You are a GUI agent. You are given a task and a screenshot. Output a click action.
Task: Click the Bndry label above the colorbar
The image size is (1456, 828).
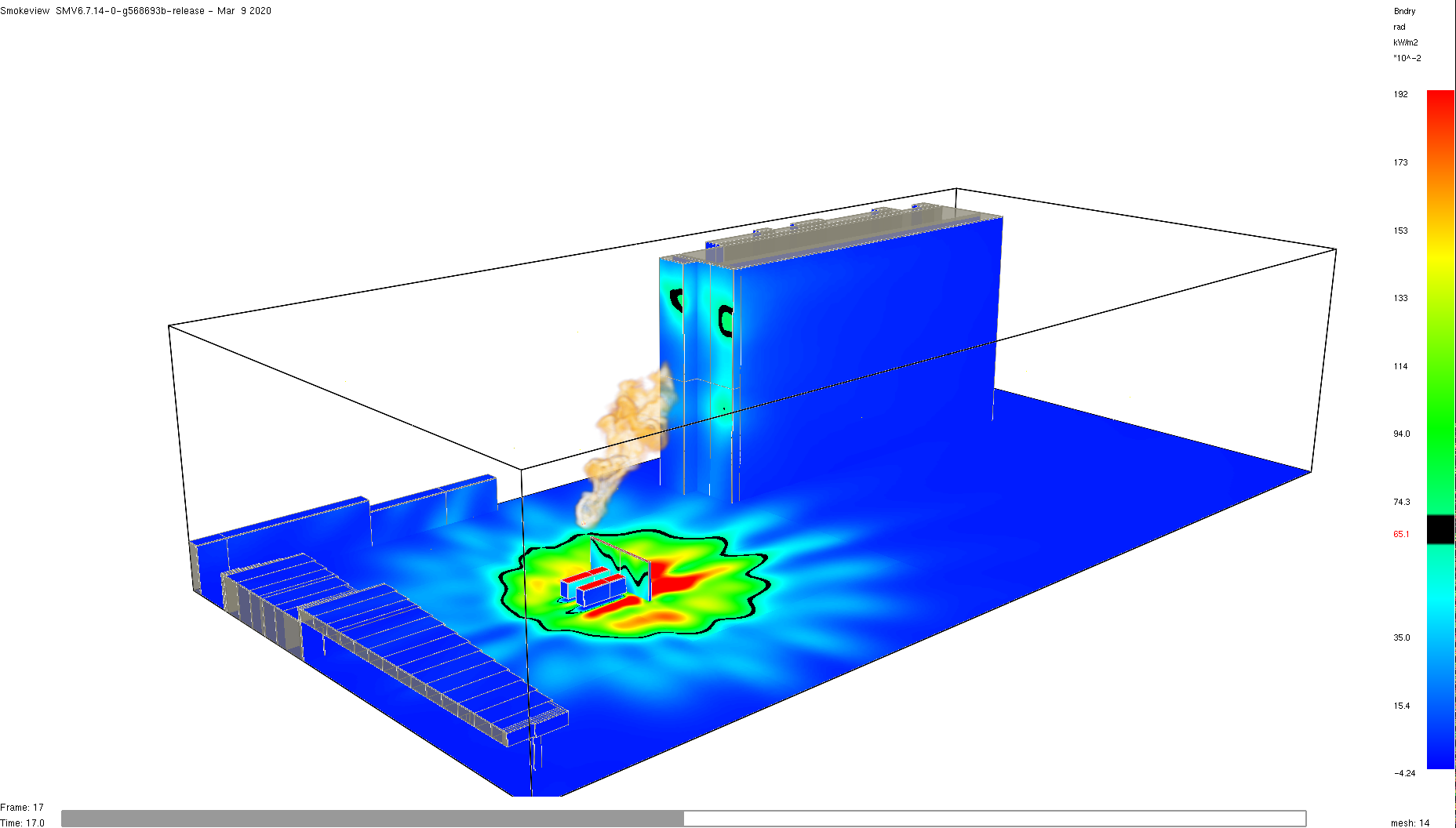1404,12
